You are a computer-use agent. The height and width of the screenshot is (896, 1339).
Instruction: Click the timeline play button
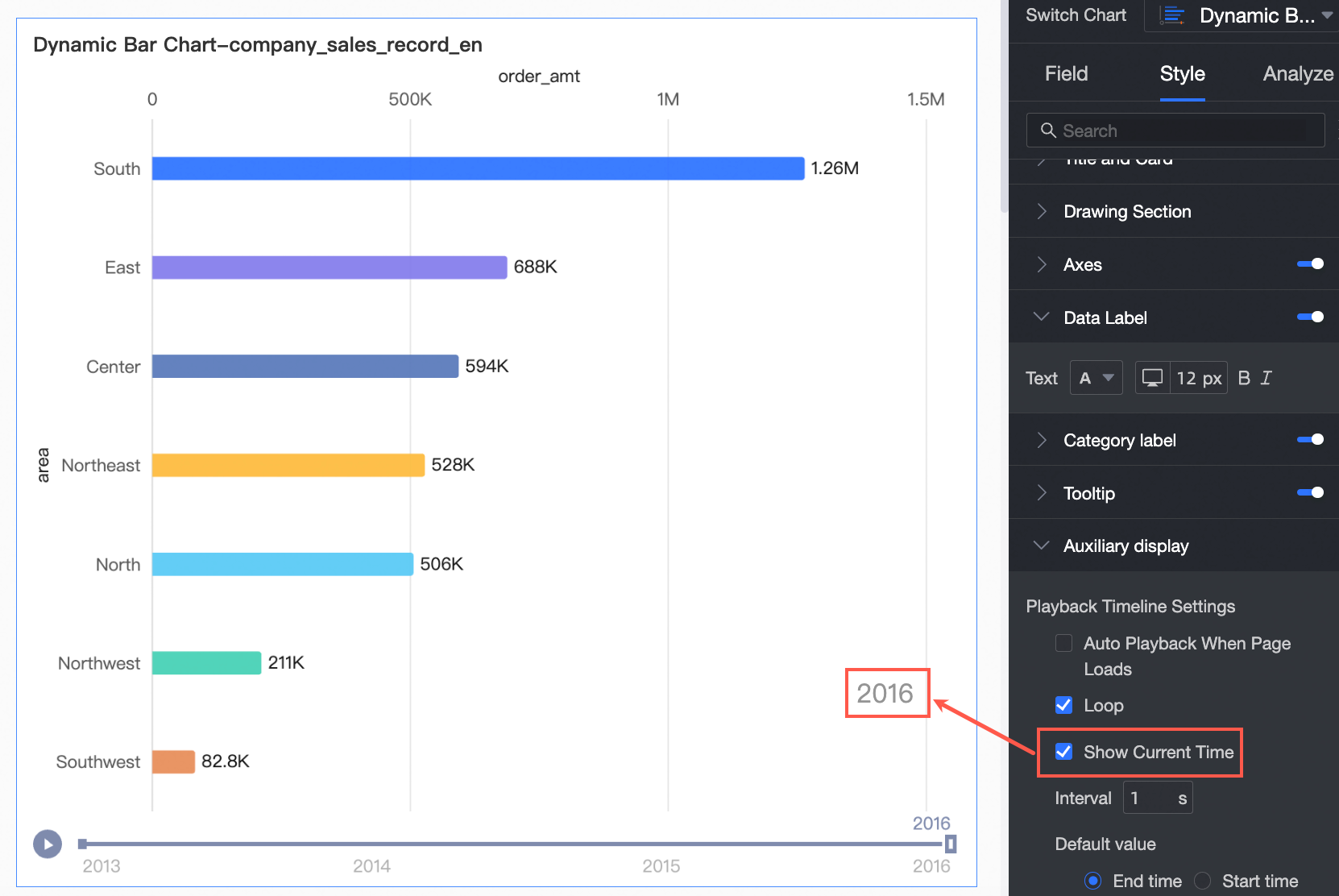tap(48, 844)
